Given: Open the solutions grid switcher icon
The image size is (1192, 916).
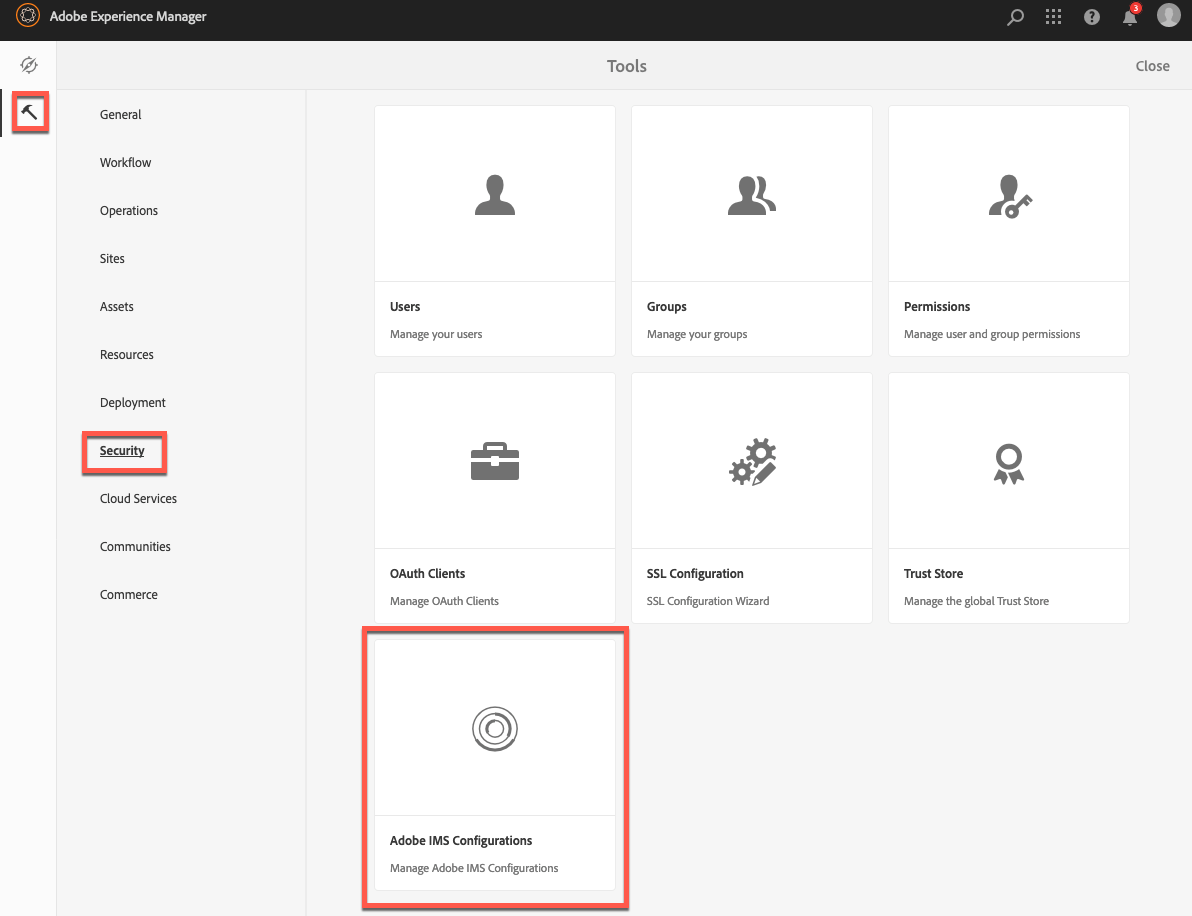Looking at the screenshot, I should tap(1053, 17).
